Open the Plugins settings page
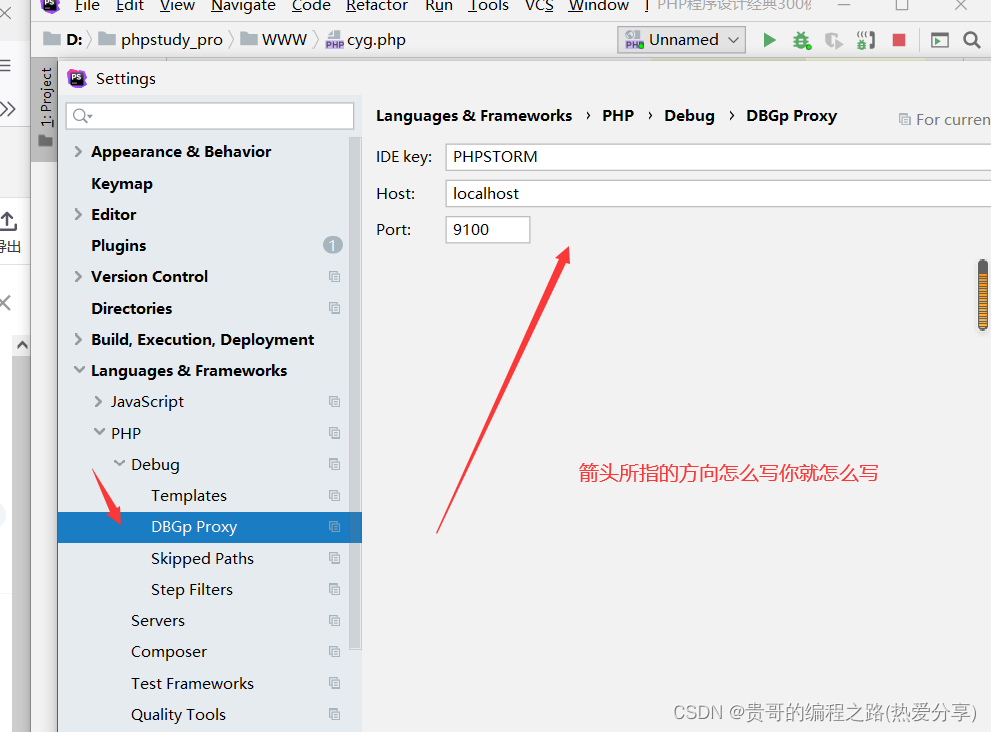Viewport: 991px width, 732px height. click(x=118, y=246)
